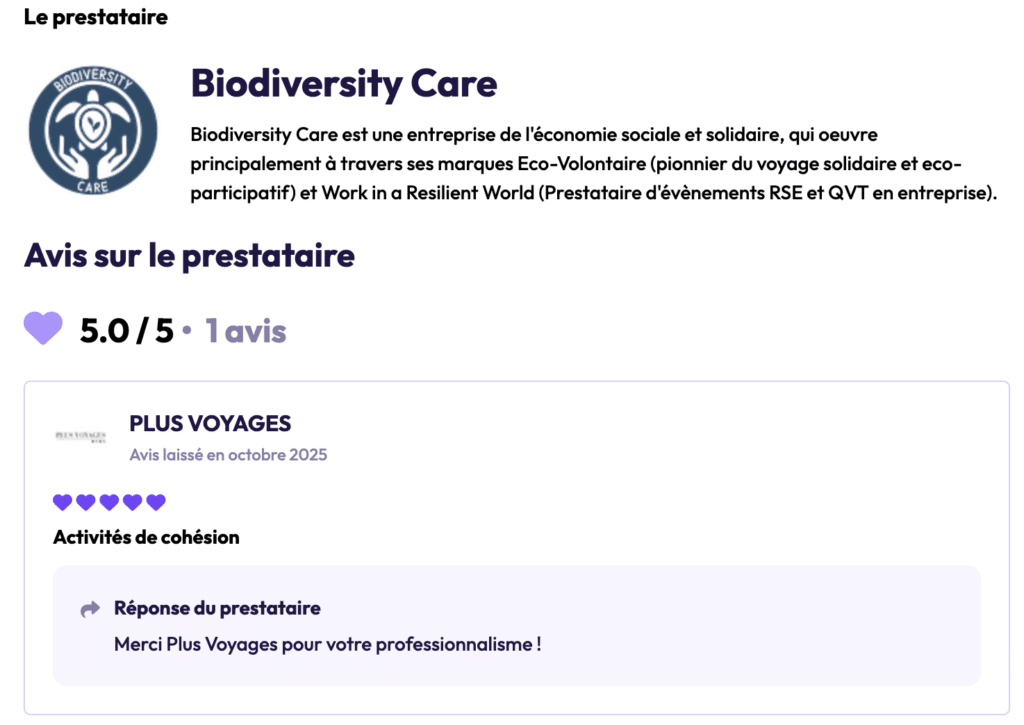
Task: Click the "Merci Plus Voyages" reply text
Action: 328,644
